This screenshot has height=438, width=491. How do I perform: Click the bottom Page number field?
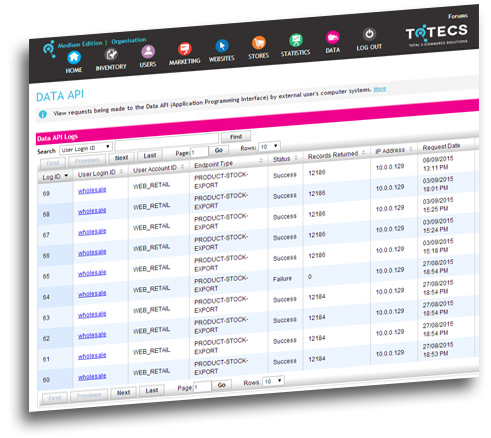[x=202, y=387]
